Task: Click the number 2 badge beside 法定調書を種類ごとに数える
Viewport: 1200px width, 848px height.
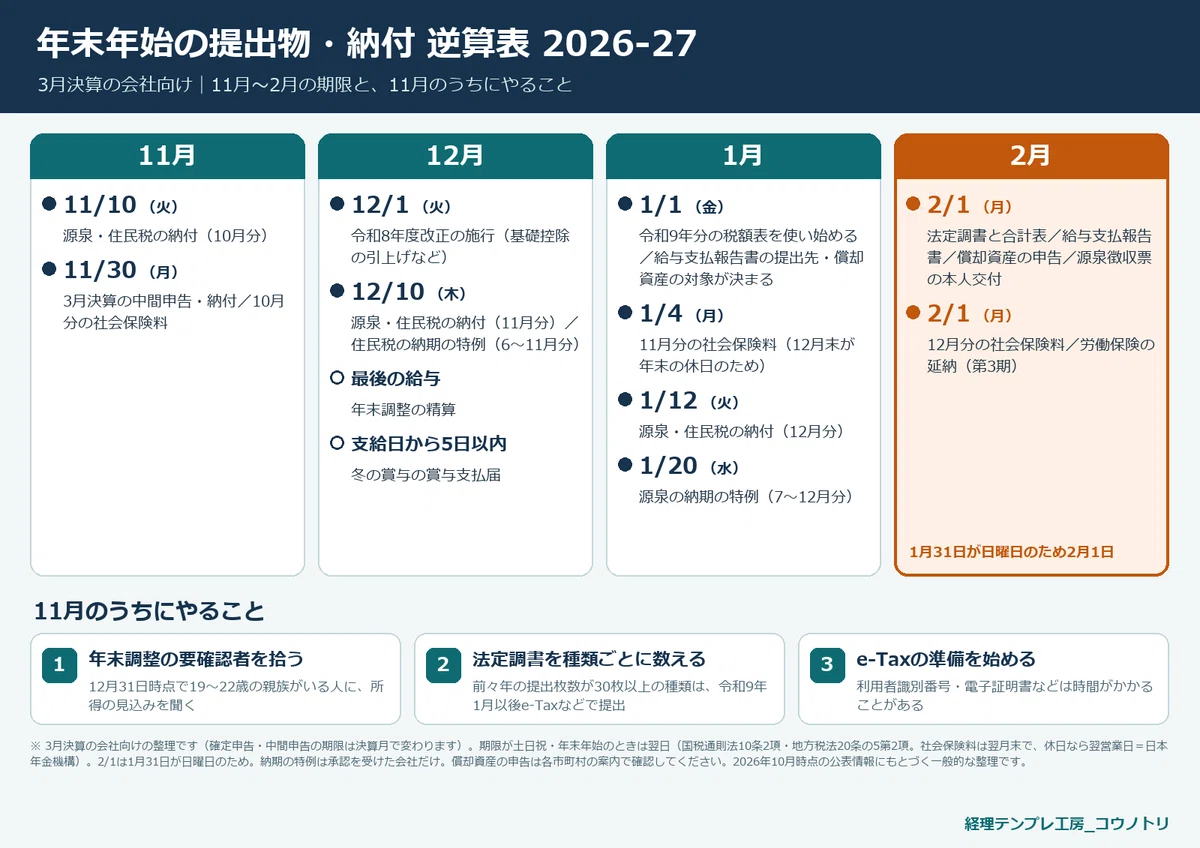Action: [443, 665]
